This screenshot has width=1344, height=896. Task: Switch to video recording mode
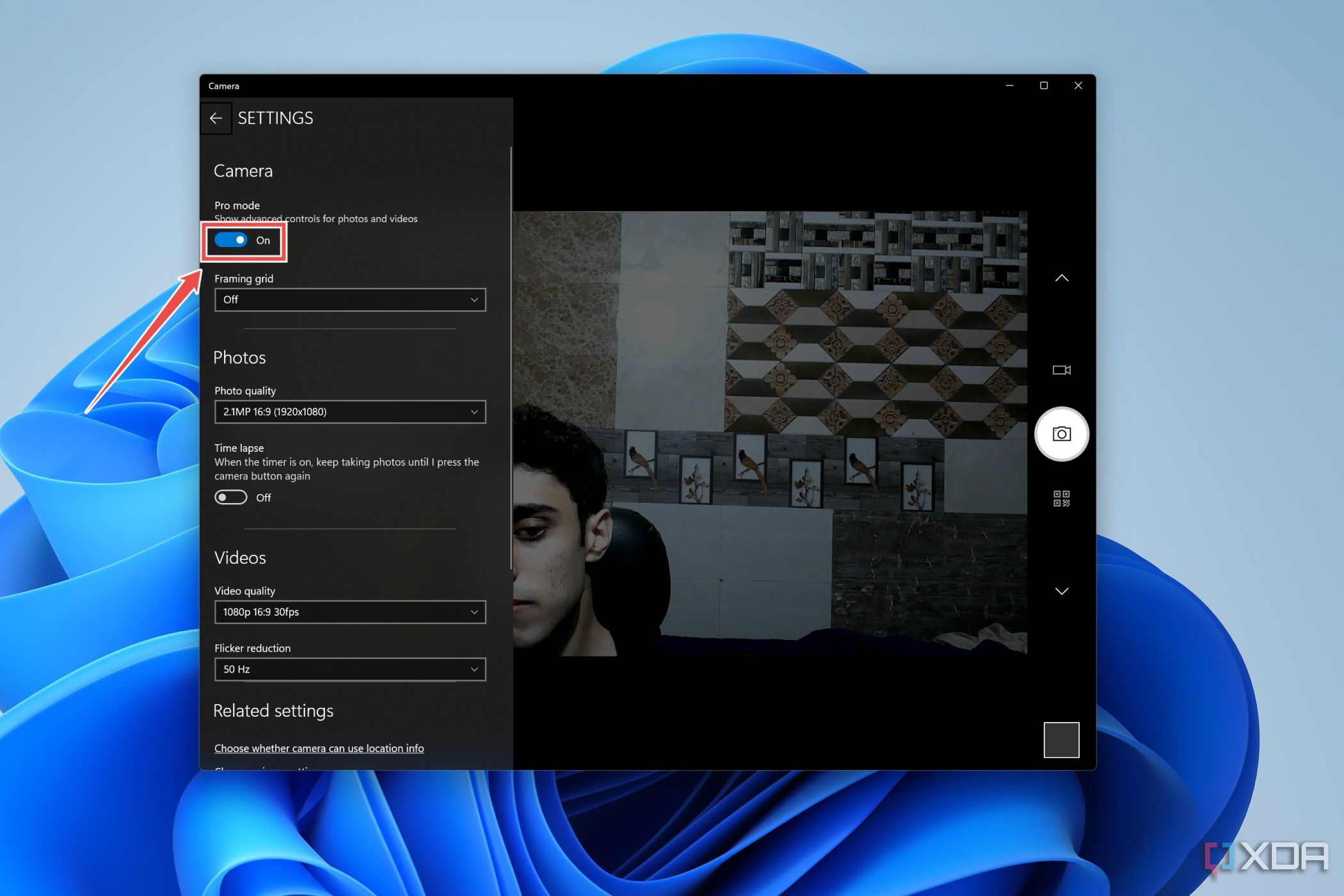1062,370
